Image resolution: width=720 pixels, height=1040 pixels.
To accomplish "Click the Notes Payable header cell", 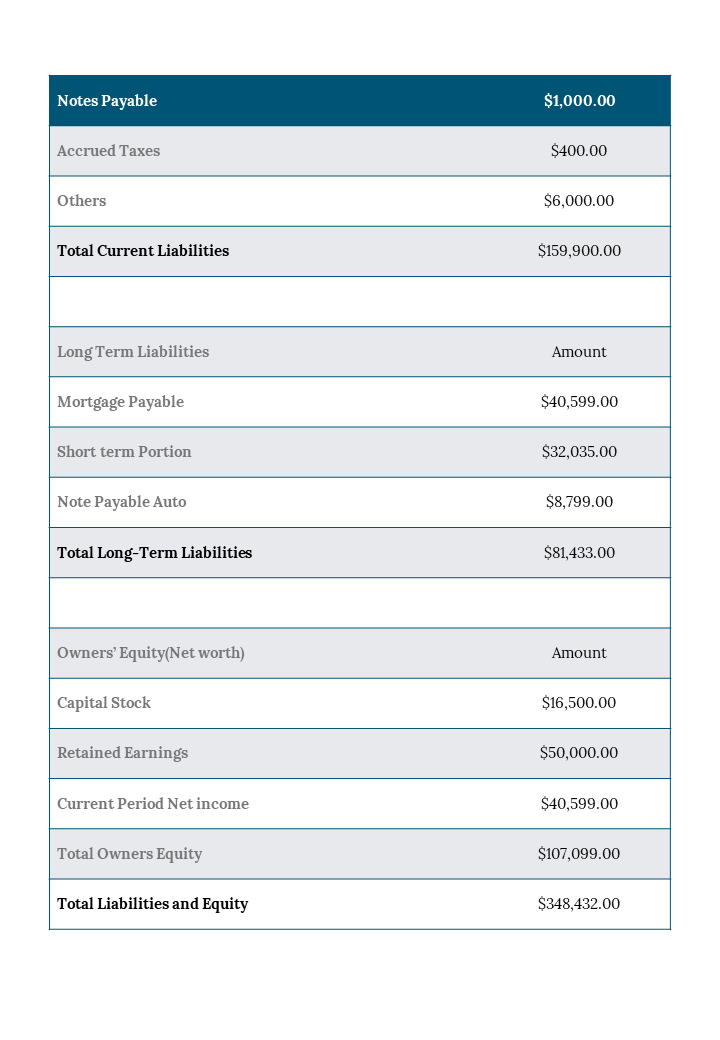I will tap(107, 101).
